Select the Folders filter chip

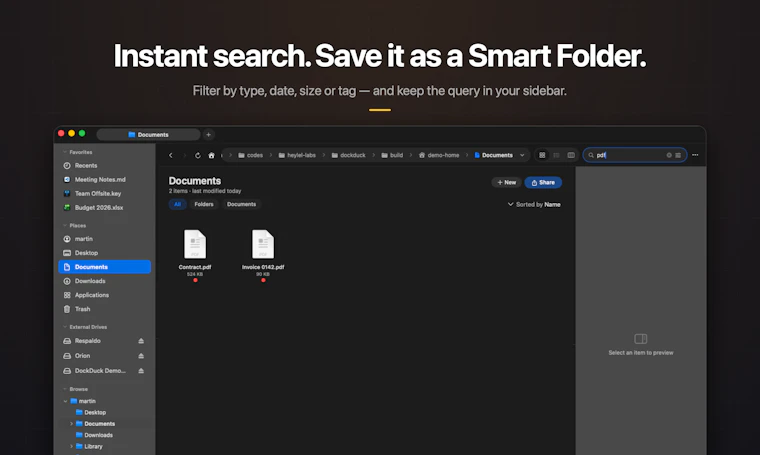click(204, 204)
